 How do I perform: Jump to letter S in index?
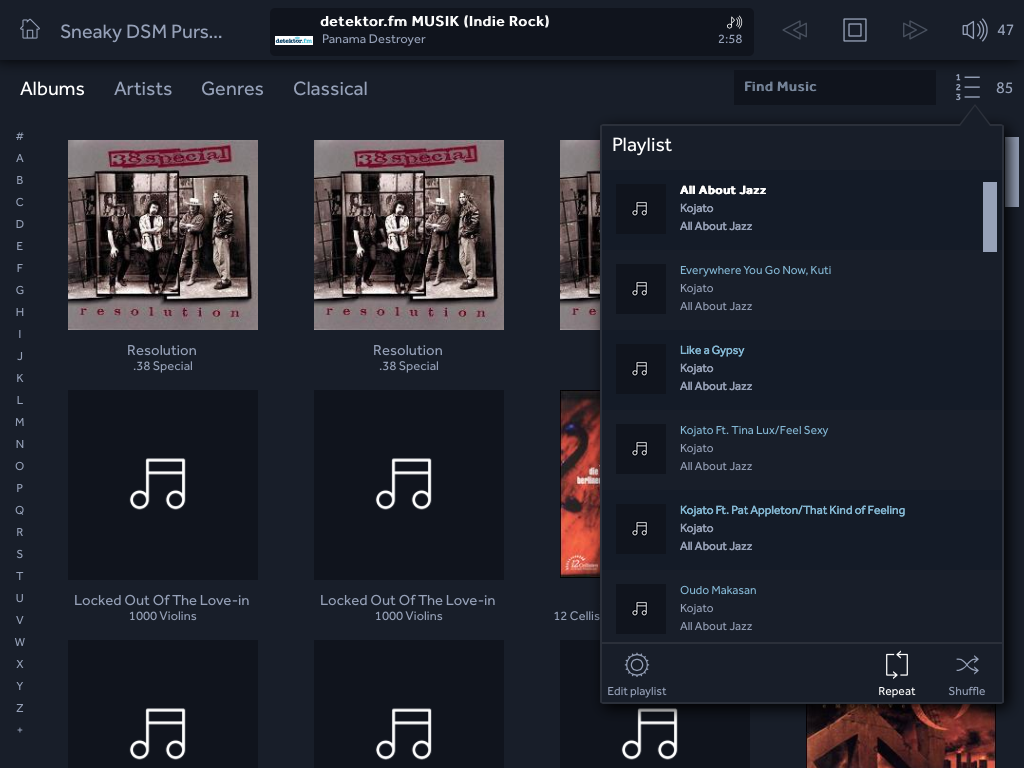(x=20, y=554)
